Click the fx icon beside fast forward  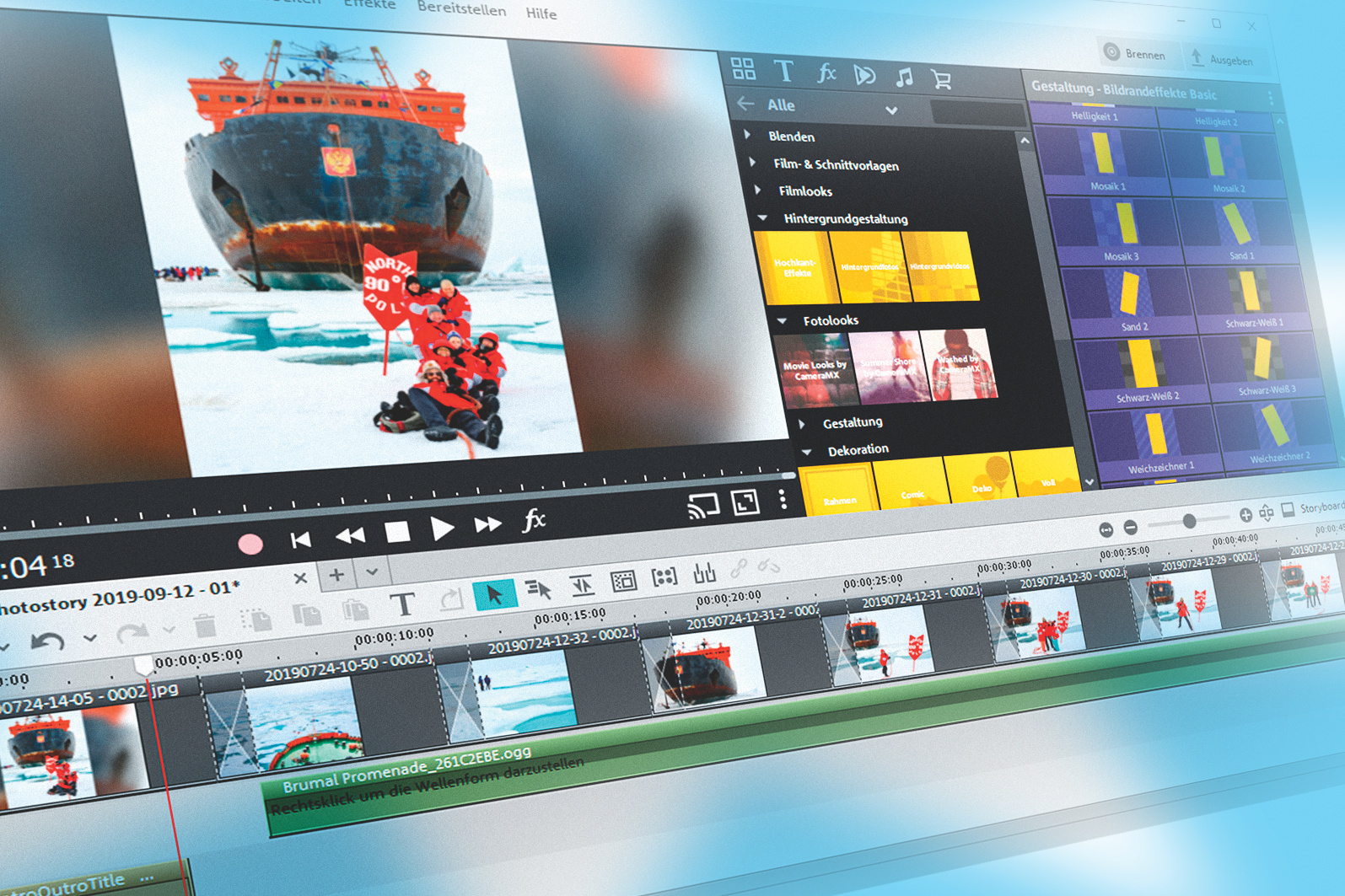pyautogui.click(x=534, y=520)
